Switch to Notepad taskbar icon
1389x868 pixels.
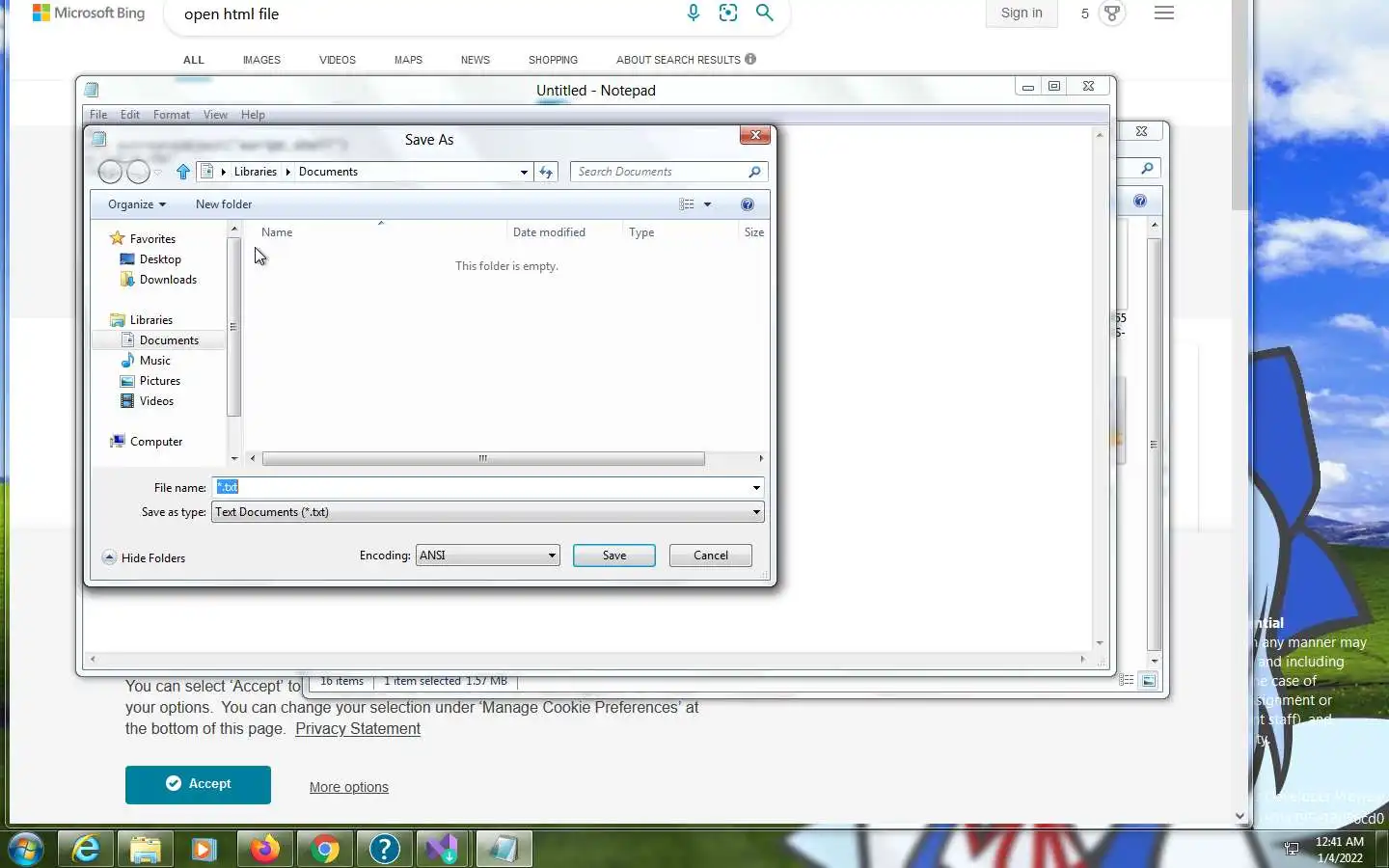coord(504,849)
